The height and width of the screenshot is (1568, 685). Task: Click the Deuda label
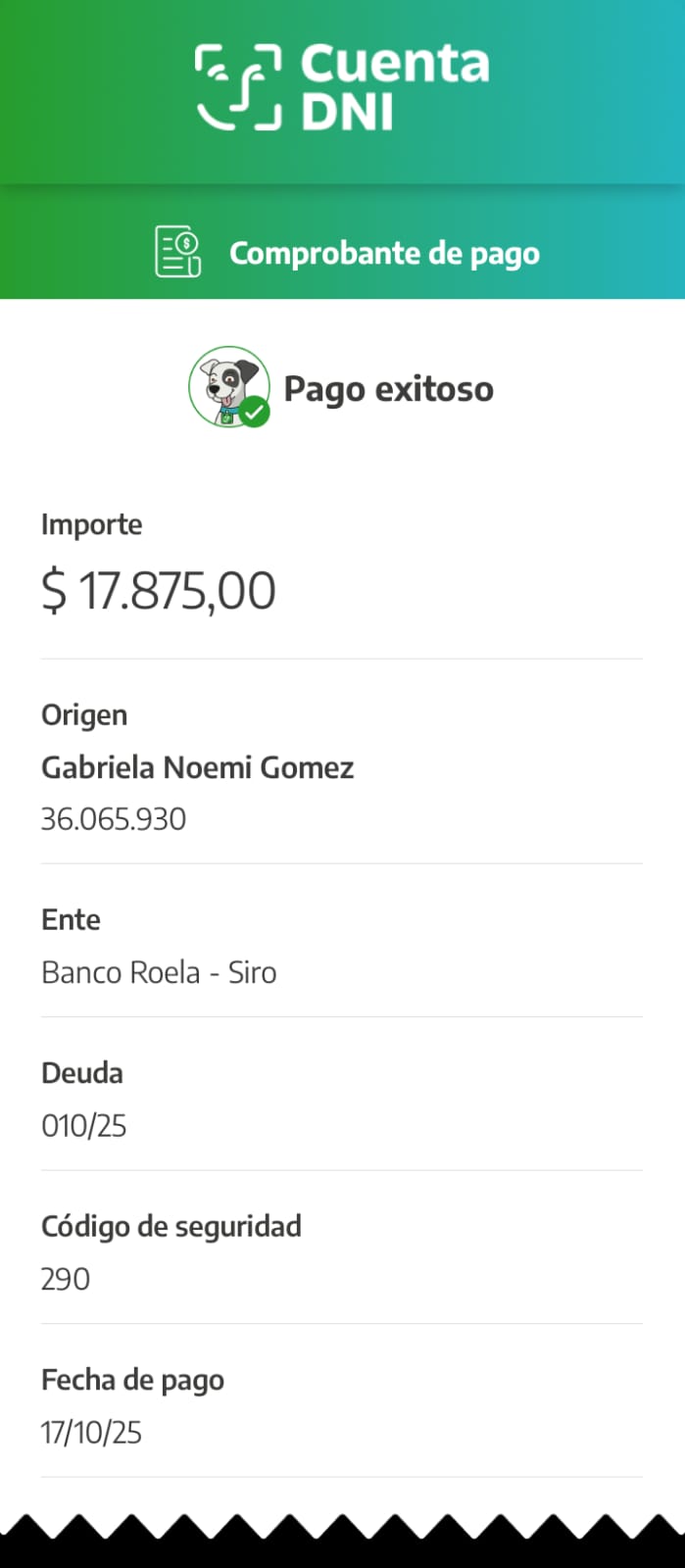point(82,1073)
